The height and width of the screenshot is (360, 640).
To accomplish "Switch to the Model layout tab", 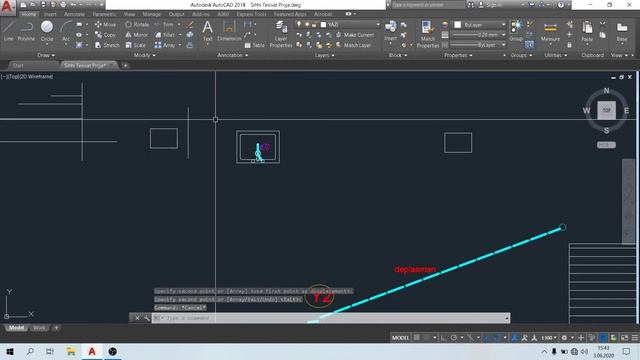I will click(x=16, y=328).
